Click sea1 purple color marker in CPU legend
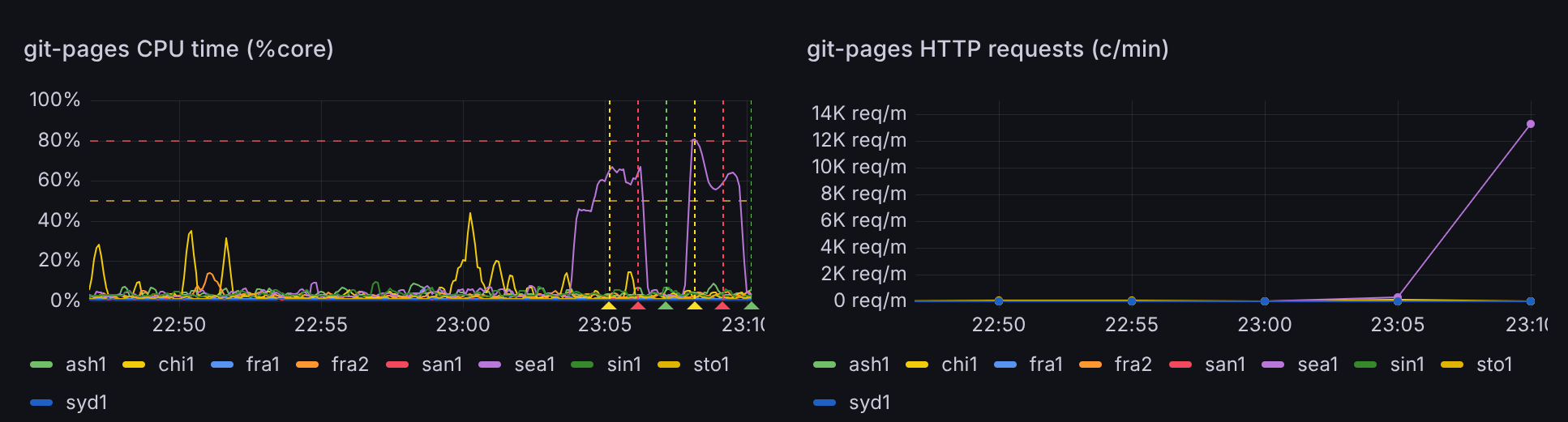1568x422 pixels. click(x=490, y=364)
